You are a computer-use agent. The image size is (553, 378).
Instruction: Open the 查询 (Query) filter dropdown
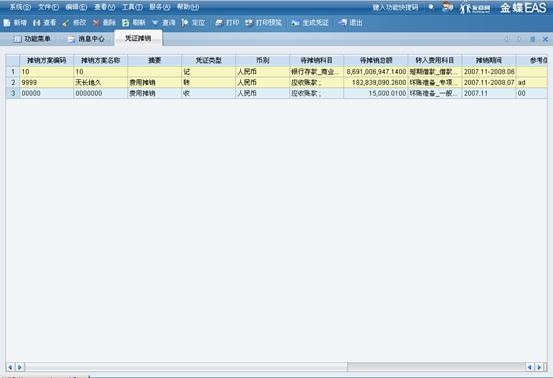[x=164, y=23]
